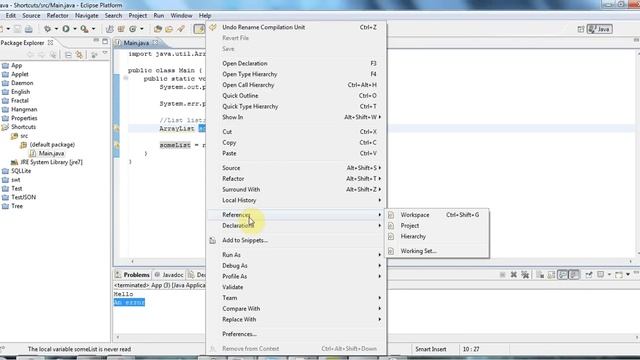640x360 pixels.
Task: Open the Window menu in menu bar
Action: pos(181,16)
